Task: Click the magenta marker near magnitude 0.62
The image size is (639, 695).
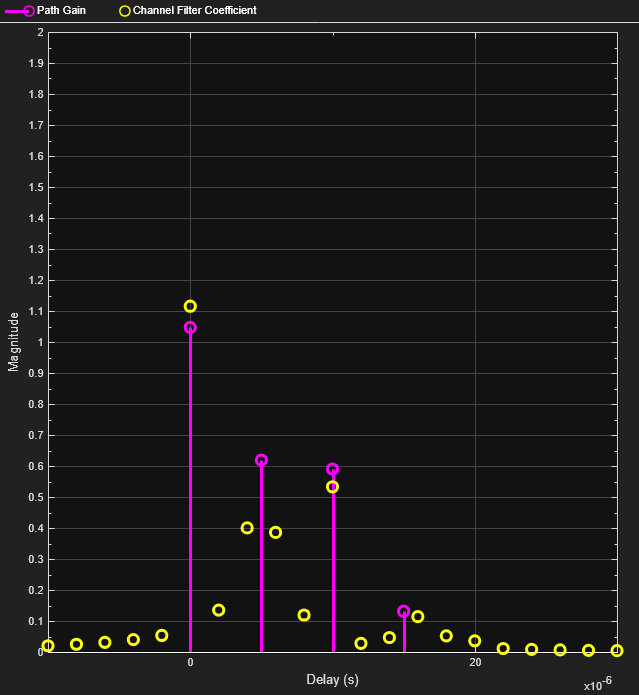Action: (x=261, y=460)
